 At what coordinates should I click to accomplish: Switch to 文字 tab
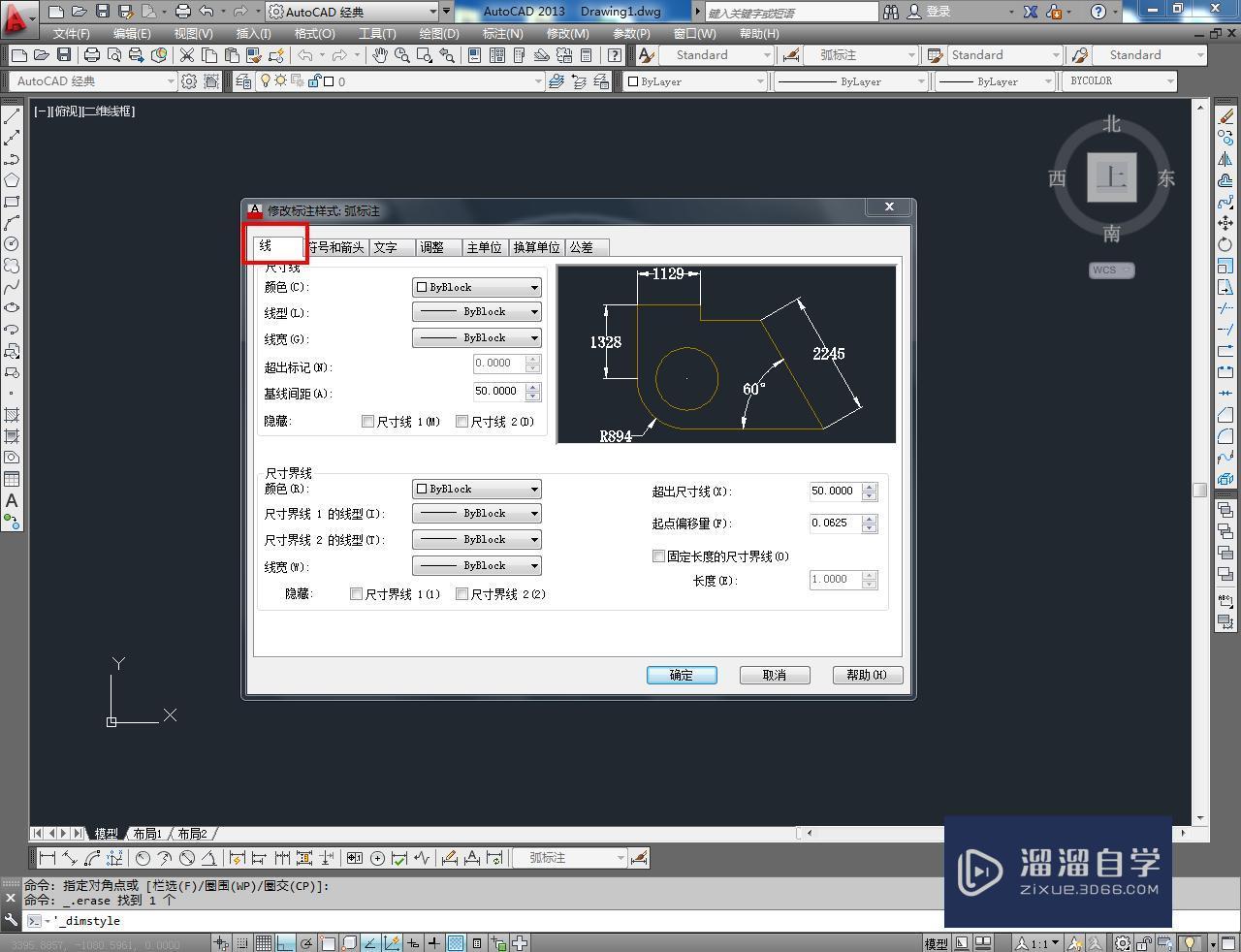point(392,247)
